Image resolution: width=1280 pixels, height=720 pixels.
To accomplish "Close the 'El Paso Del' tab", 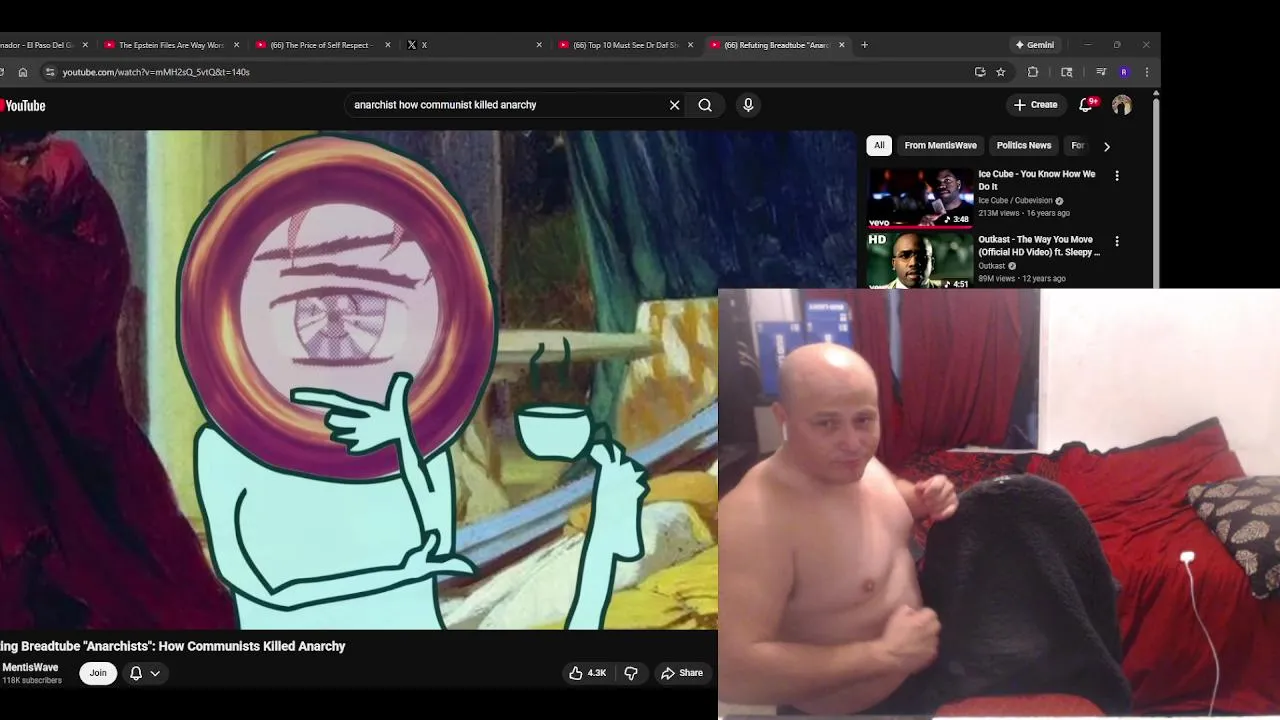I will click(85, 45).
